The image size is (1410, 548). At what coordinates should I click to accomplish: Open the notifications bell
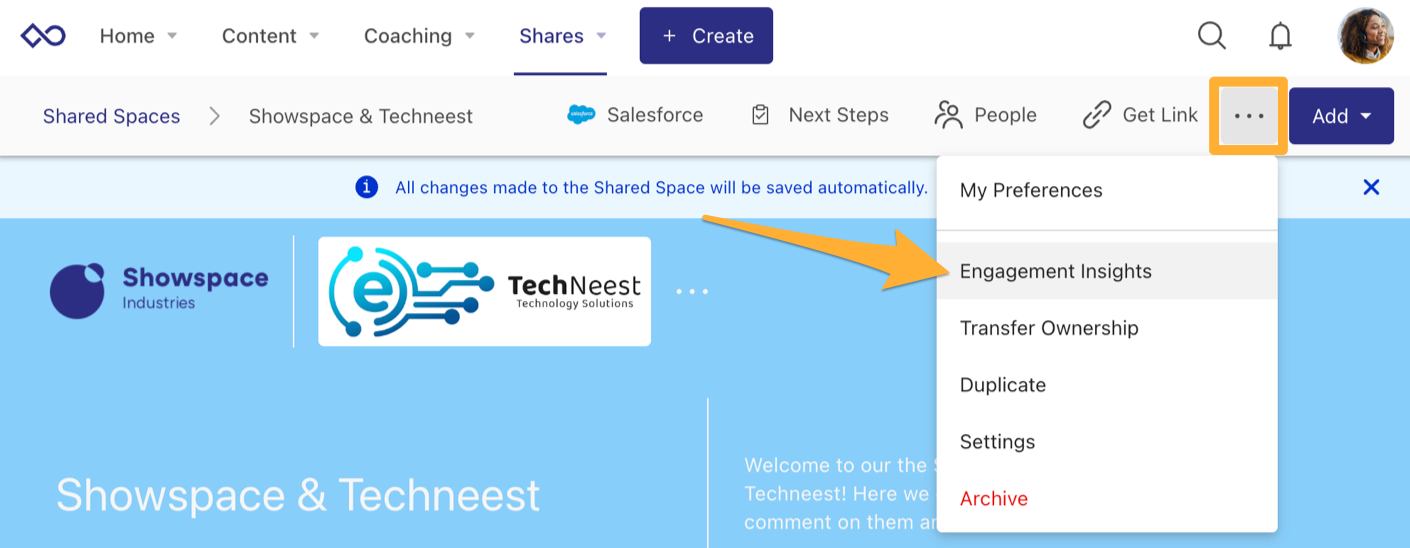(x=1280, y=36)
